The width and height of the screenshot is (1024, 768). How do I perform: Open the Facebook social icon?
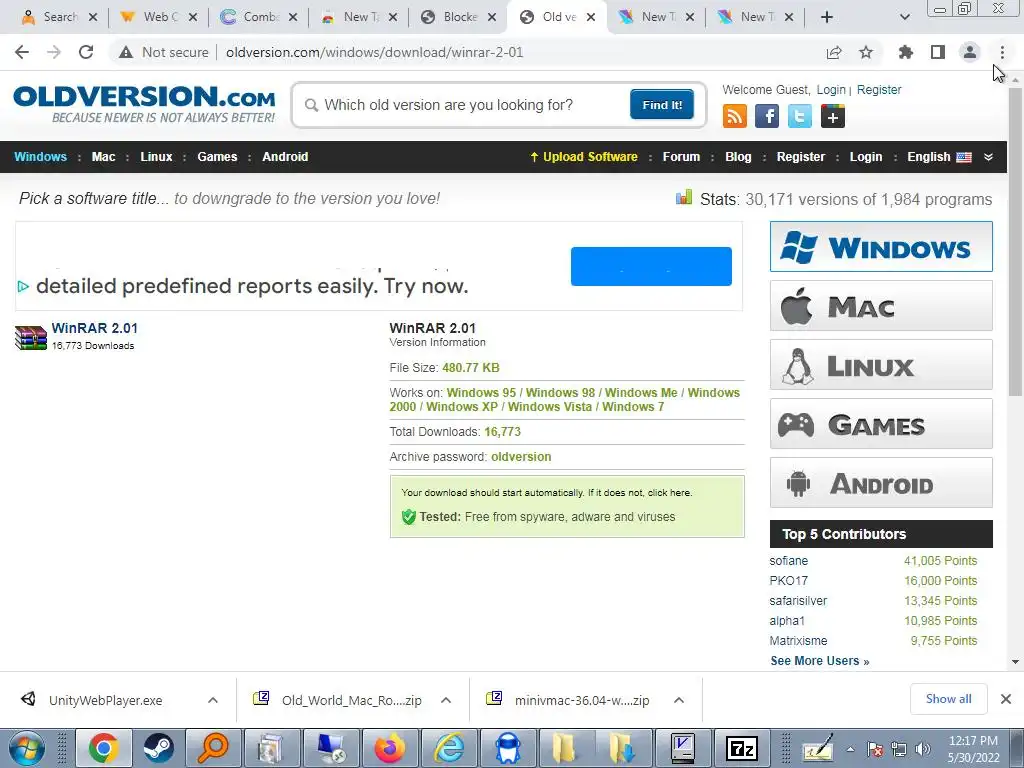pyautogui.click(x=767, y=117)
